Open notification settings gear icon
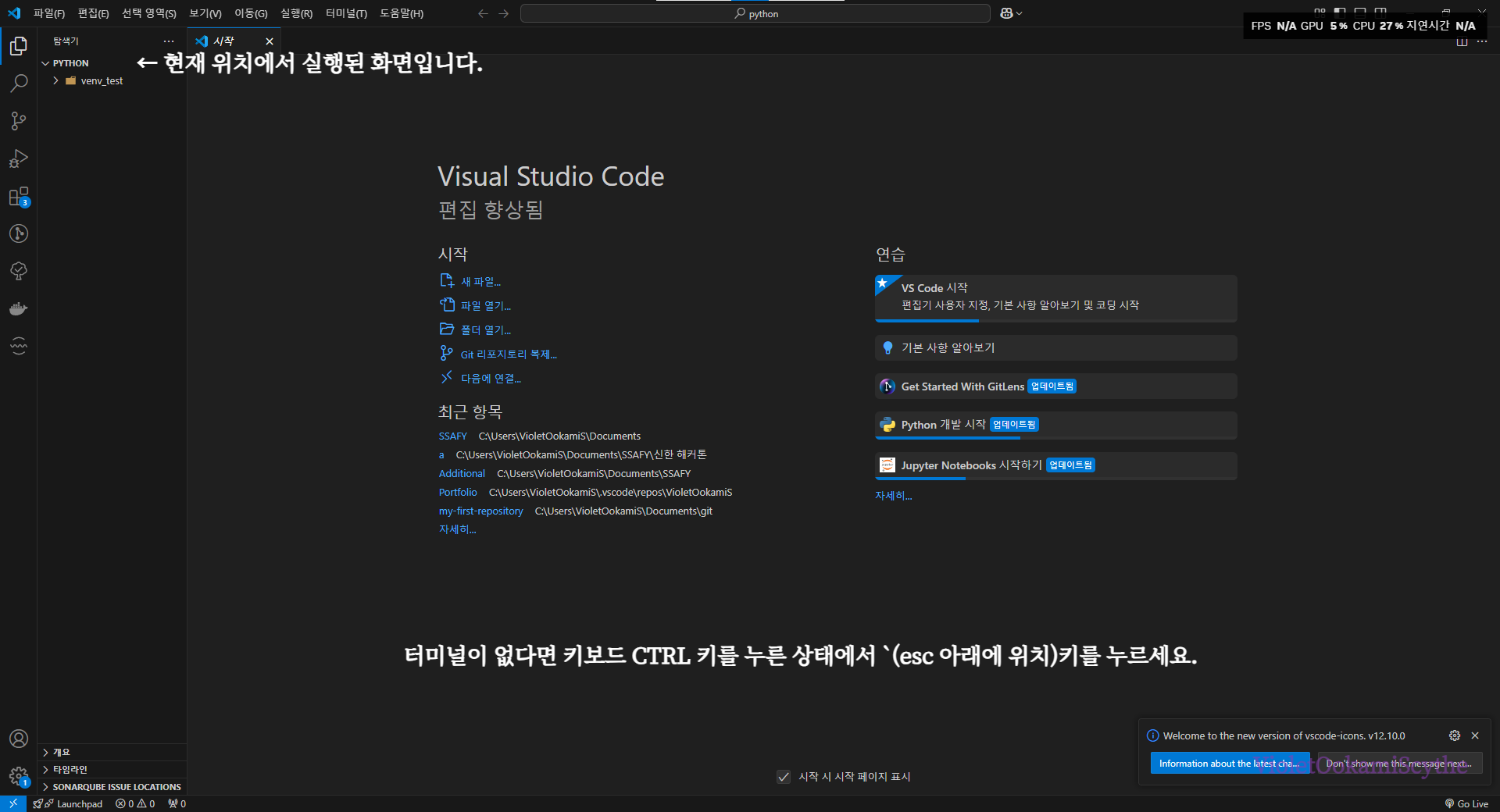This screenshot has height=812, width=1500. click(1455, 735)
